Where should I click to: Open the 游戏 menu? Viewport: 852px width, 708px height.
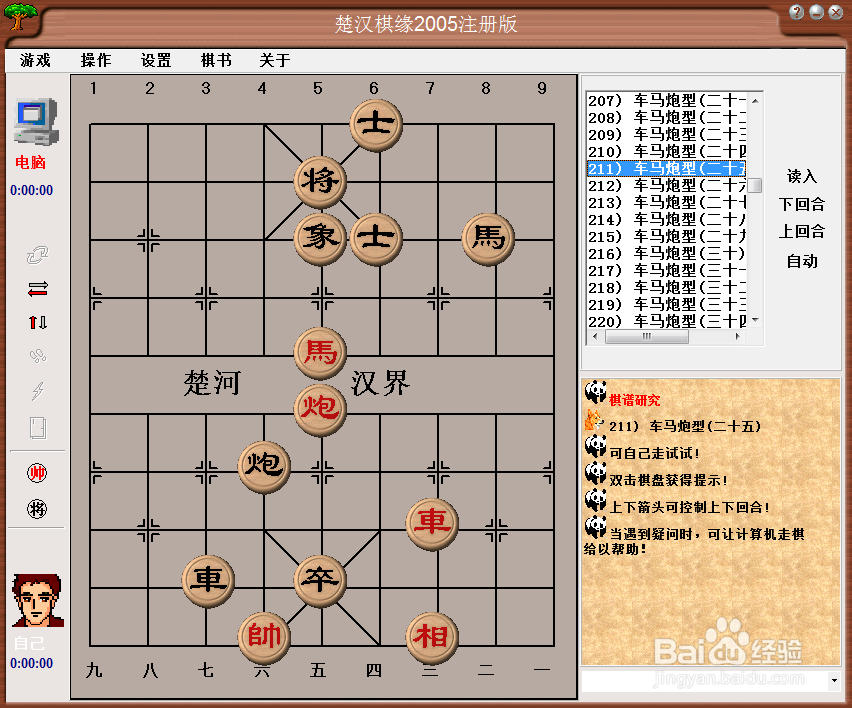pyautogui.click(x=34, y=60)
